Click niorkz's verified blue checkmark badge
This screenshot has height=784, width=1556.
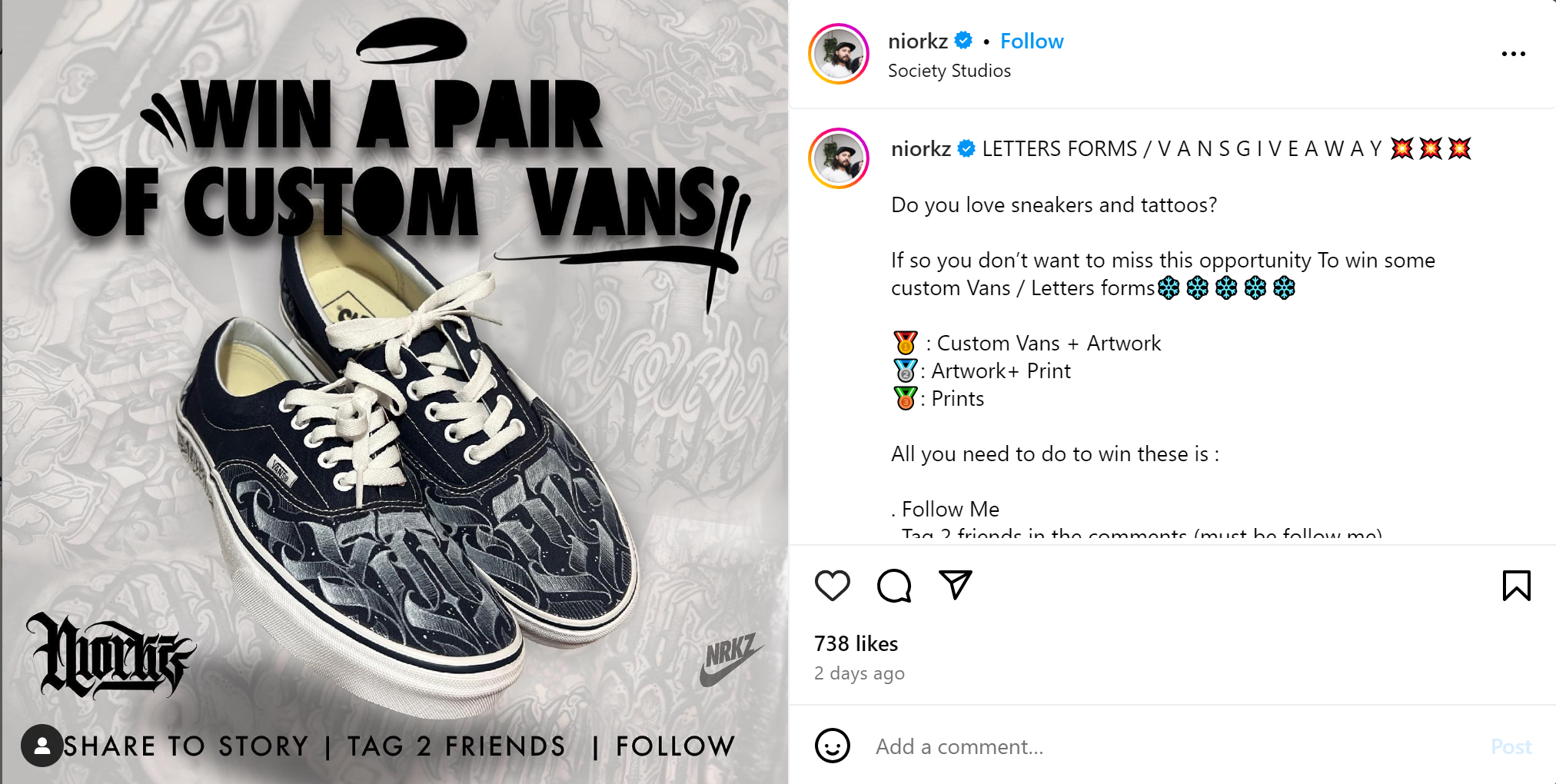point(963,41)
